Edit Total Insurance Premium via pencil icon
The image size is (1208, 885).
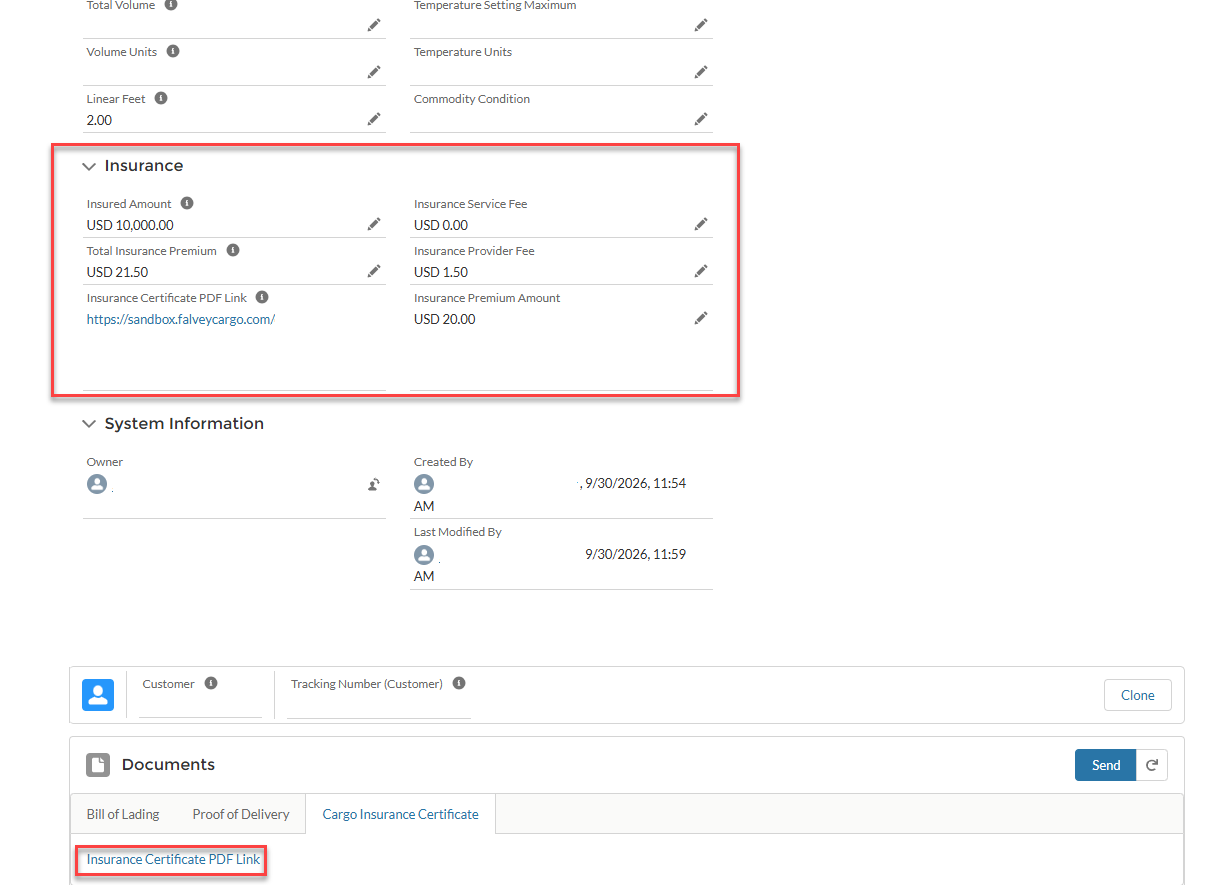coord(374,271)
